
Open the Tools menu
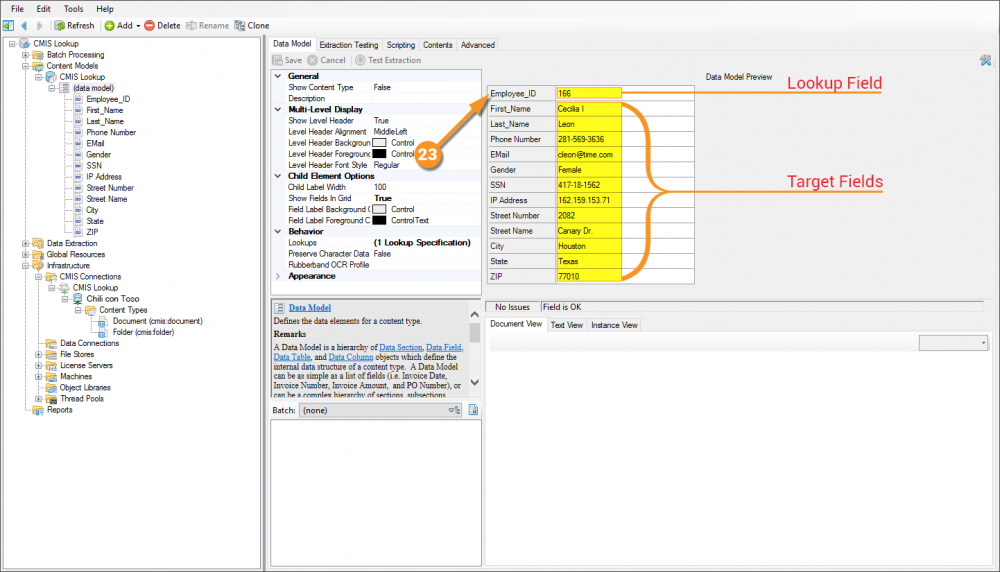[73, 8]
